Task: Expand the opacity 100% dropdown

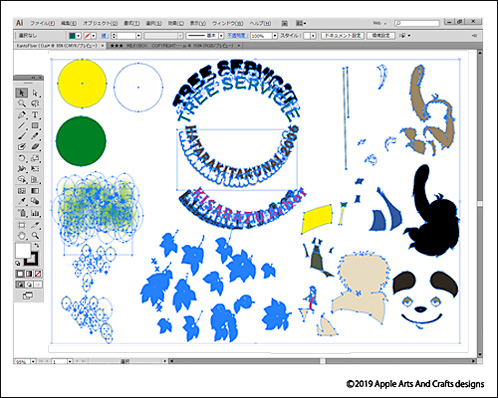Action: click(x=275, y=36)
